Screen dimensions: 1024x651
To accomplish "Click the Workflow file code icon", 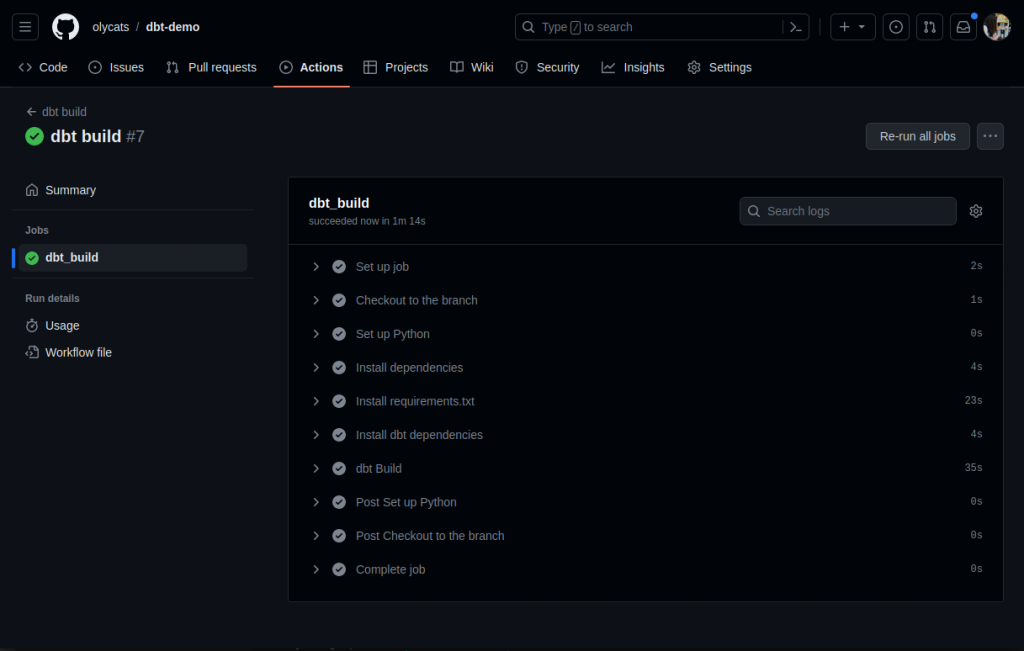I will tap(32, 352).
